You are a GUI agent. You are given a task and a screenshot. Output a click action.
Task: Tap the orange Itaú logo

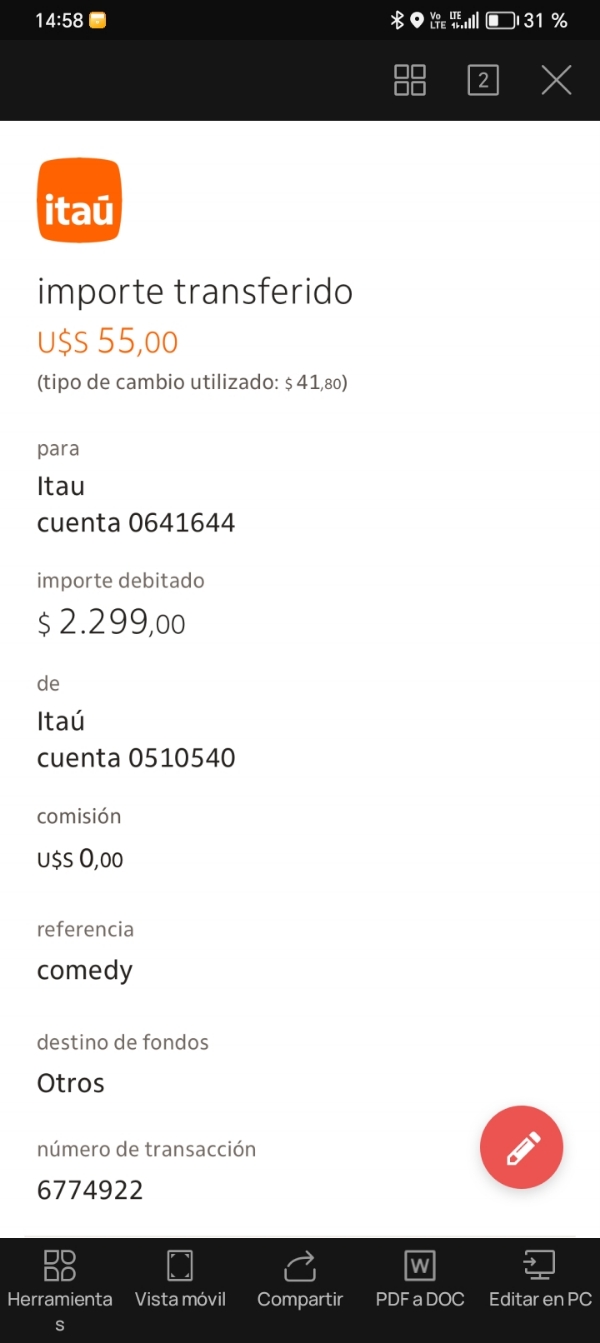click(79, 201)
